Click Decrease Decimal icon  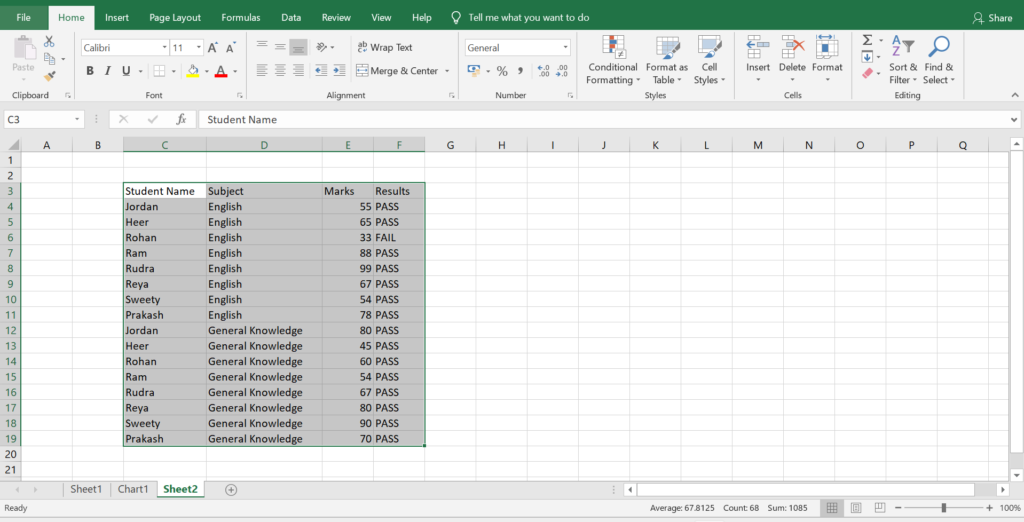(562, 71)
